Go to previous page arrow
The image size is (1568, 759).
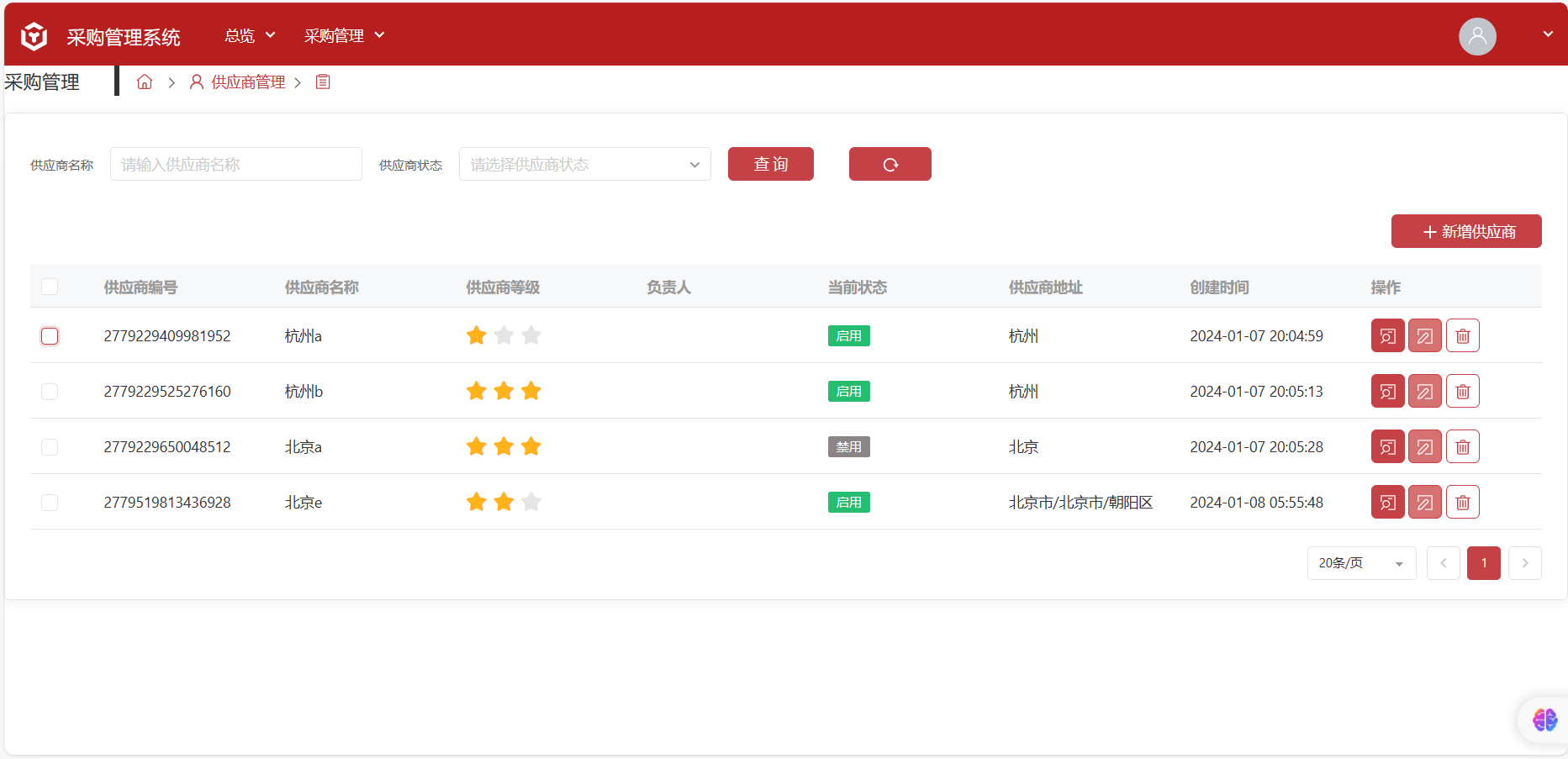tap(1444, 563)
